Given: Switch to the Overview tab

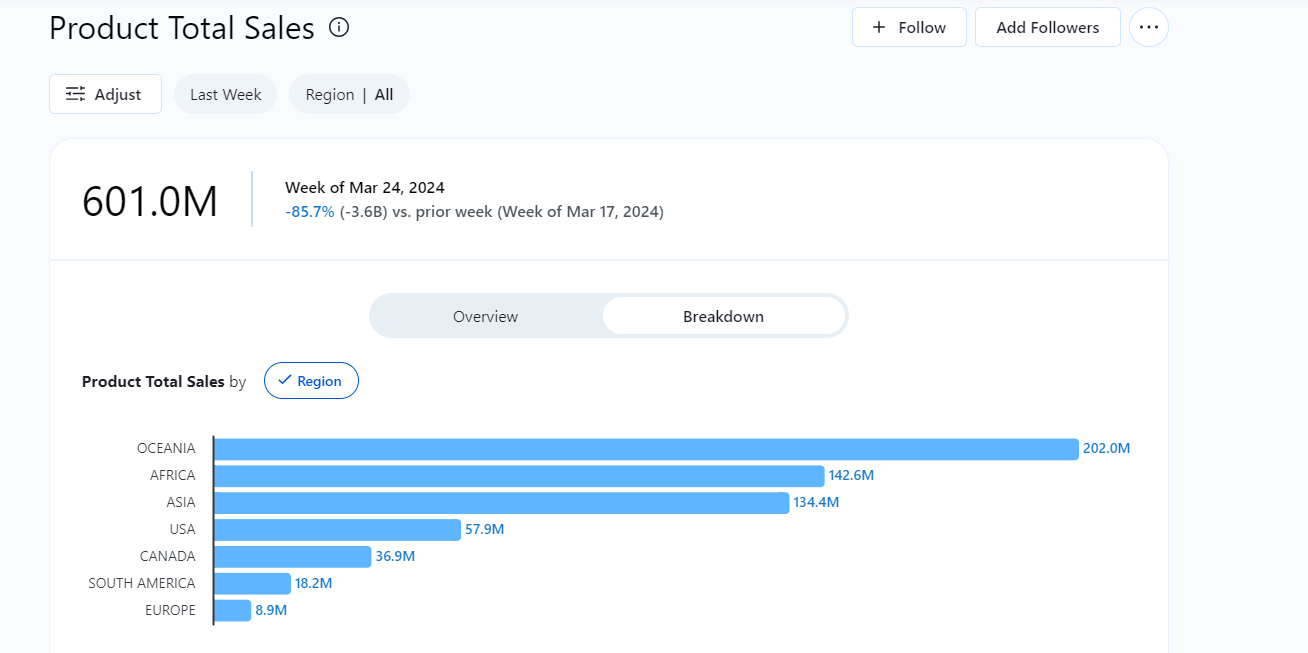Looking at the screenshot, I should tap(485, 315).
